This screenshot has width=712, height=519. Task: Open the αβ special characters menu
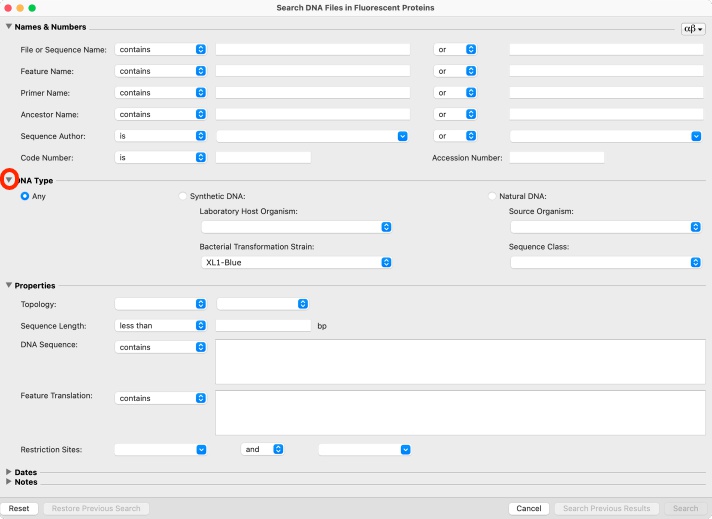[693, 29]
